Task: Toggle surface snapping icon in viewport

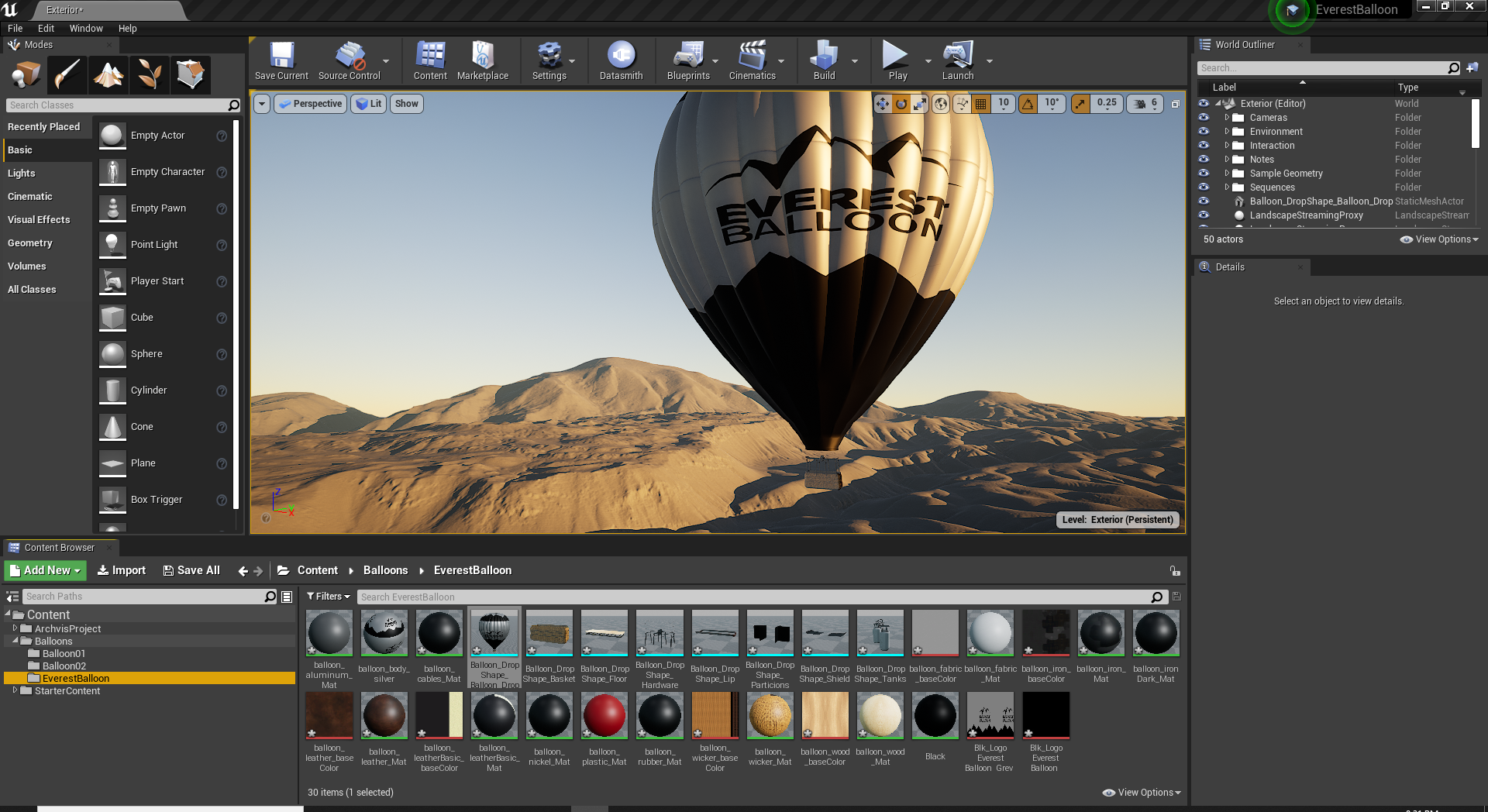Action: point(962,104)
